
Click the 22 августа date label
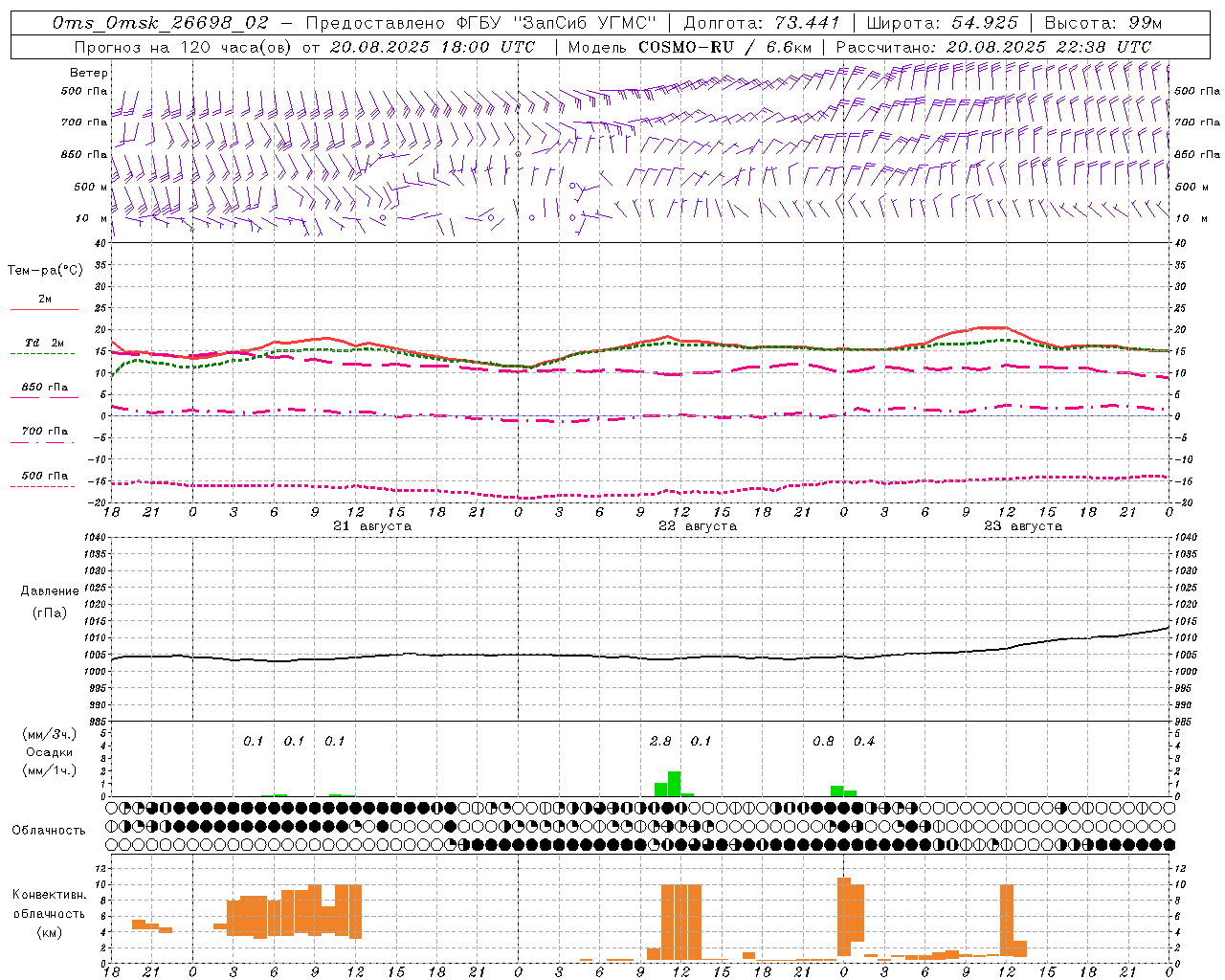tap(698, 526)
